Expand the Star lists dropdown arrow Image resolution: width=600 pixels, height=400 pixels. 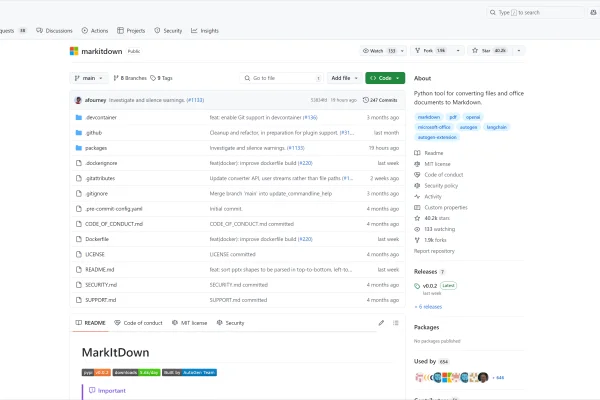point(519,51)
